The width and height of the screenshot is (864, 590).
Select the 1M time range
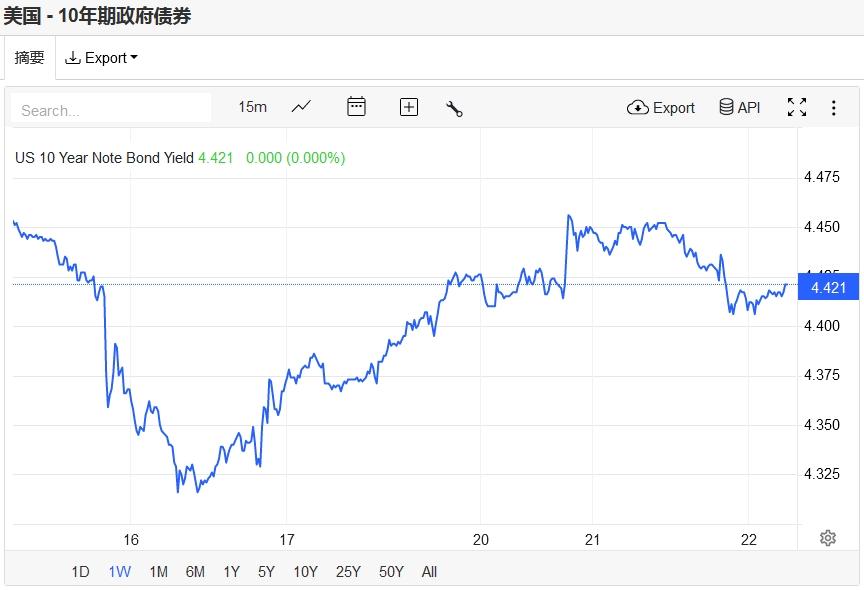click(x=158, y=572)
